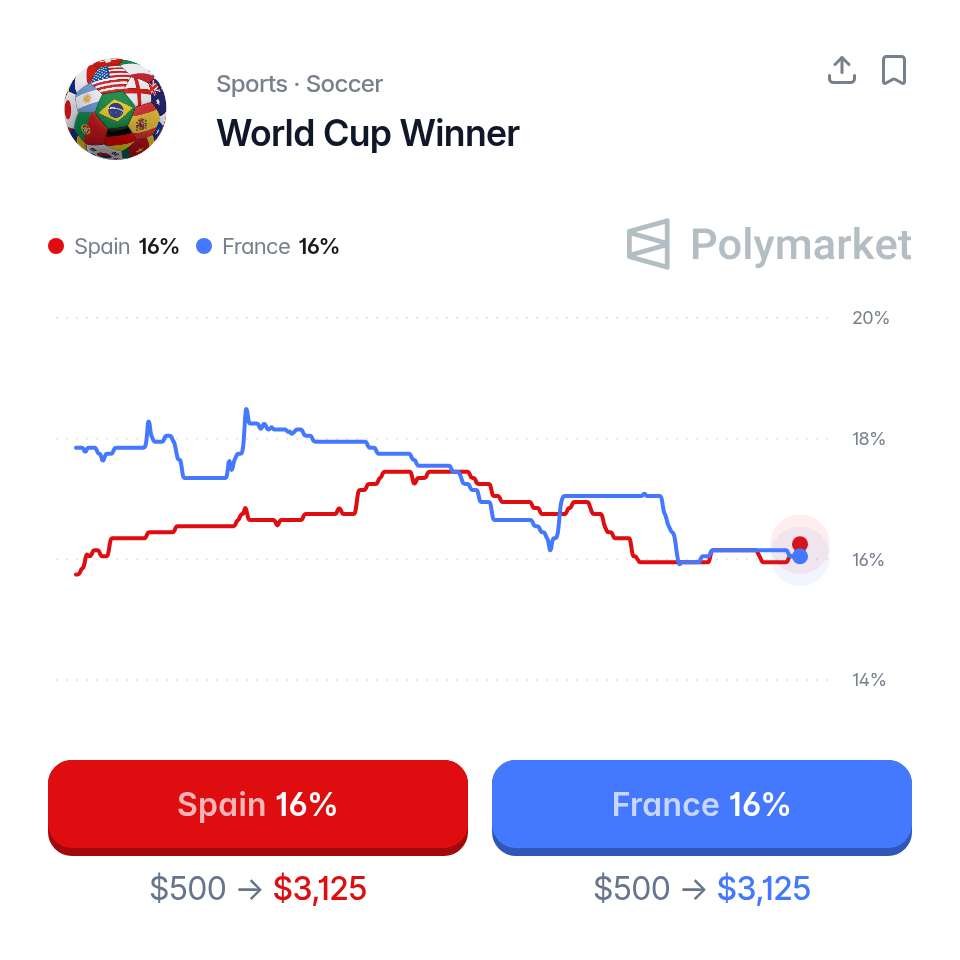Image resolution: width=960 pixels, height=960 pixels.
Task: Click the 20% axis label
Action: tap(870, 318)
